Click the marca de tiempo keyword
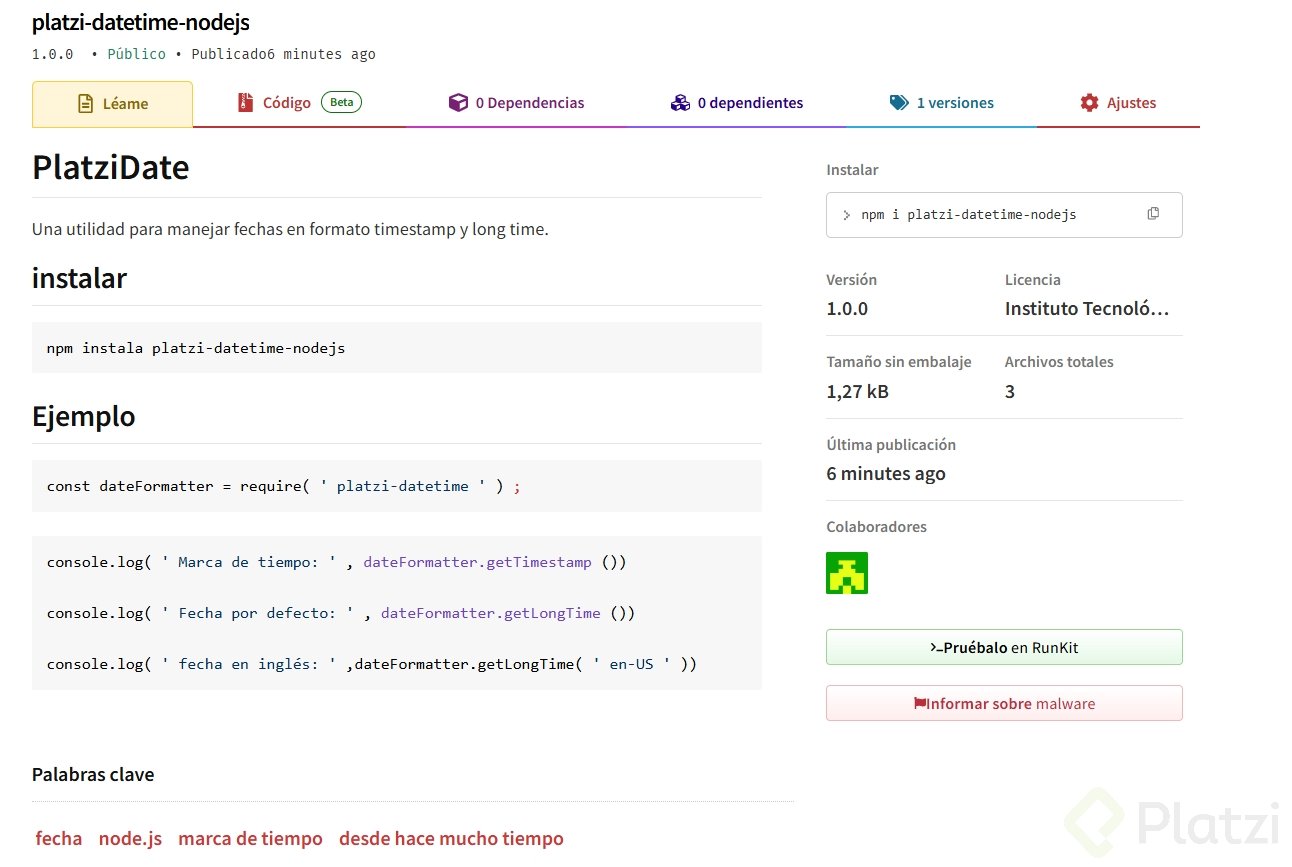The image size is (1292, 867). click(x=250, y=839)
